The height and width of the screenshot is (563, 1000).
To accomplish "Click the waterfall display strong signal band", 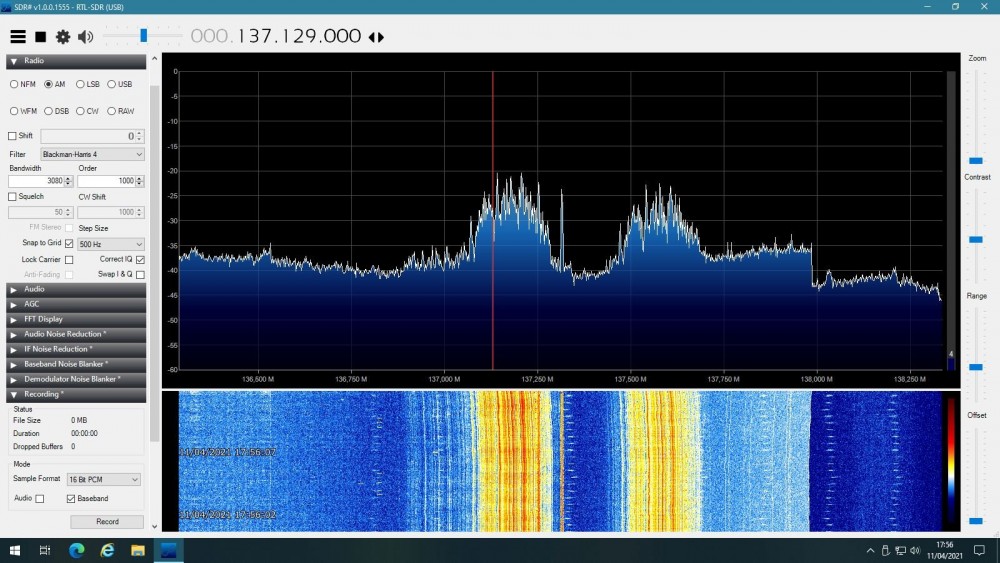I will [x=513, y=461].
